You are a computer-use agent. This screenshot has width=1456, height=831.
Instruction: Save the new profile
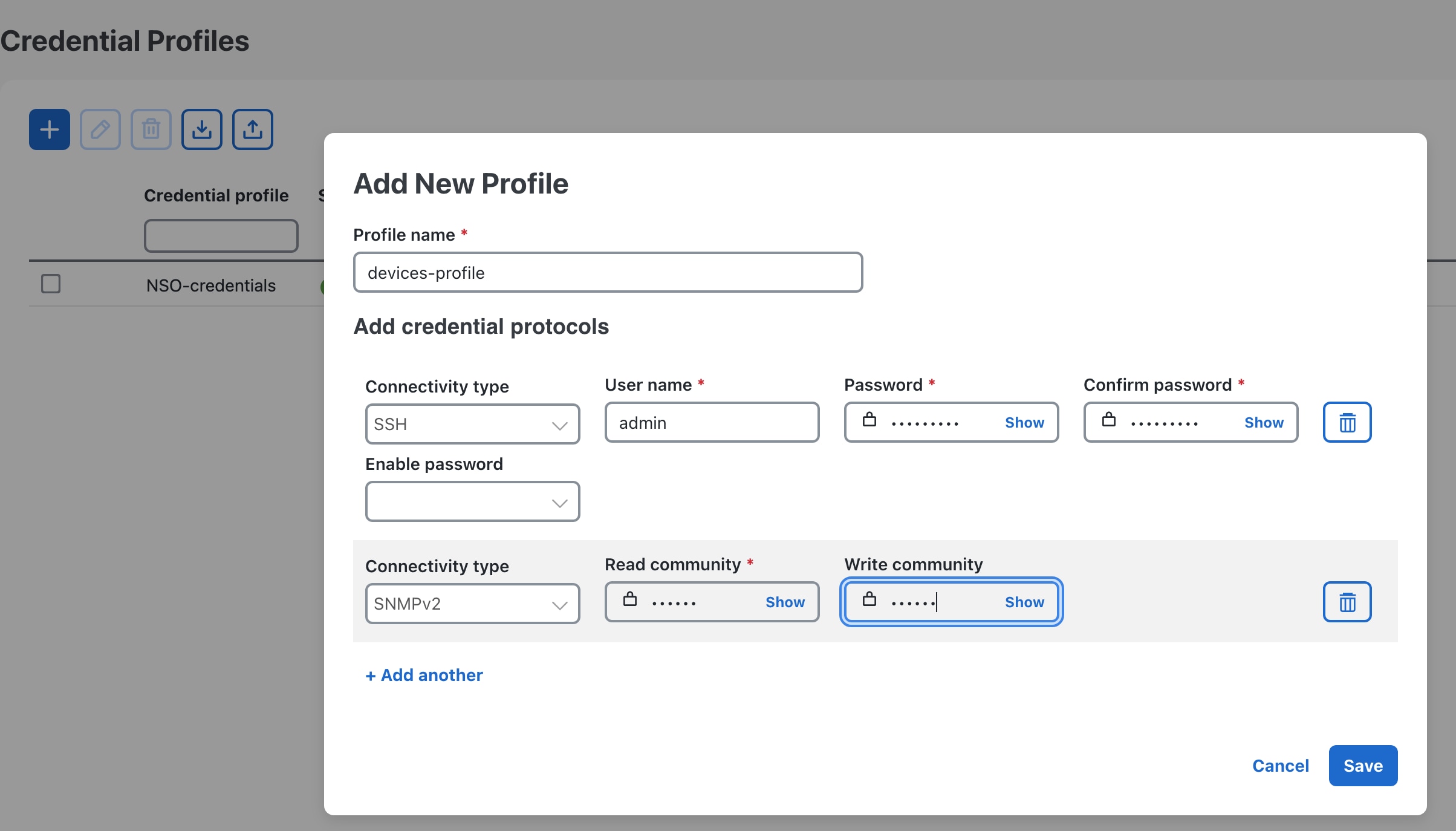point(1363,766)
